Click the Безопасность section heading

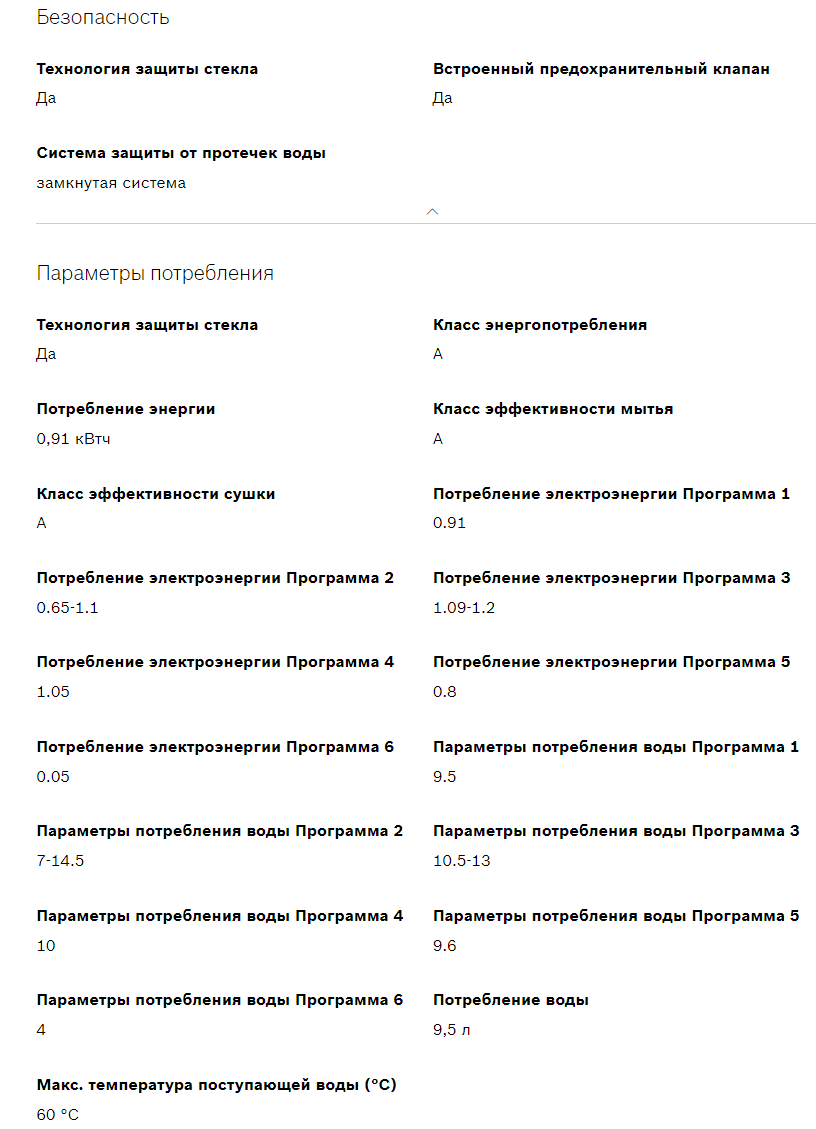(x=103, y=17)
